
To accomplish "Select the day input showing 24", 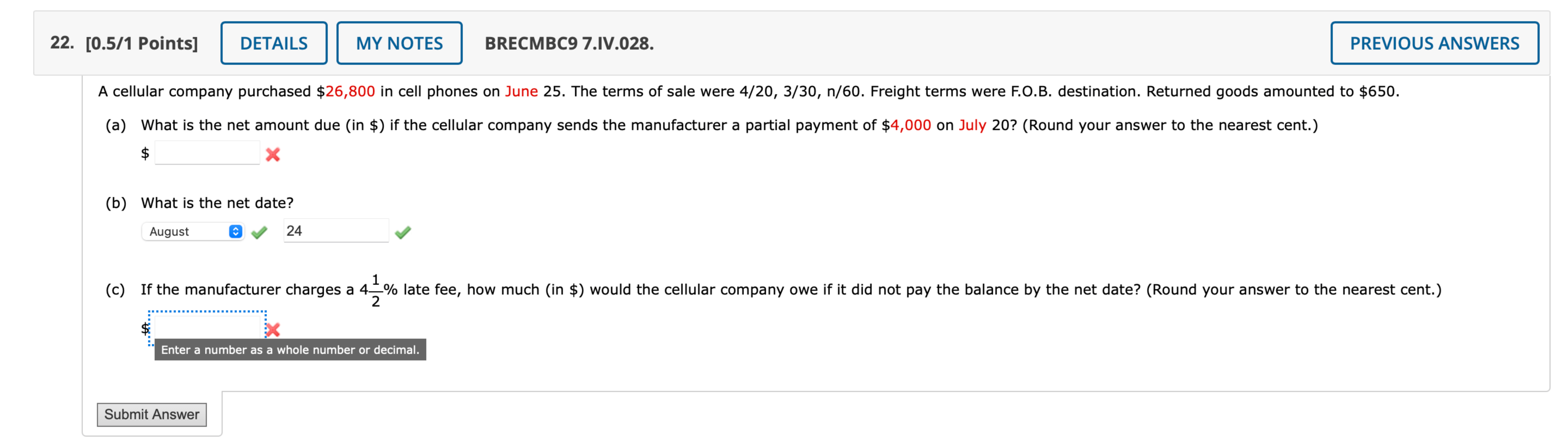I will coord(335,231).
